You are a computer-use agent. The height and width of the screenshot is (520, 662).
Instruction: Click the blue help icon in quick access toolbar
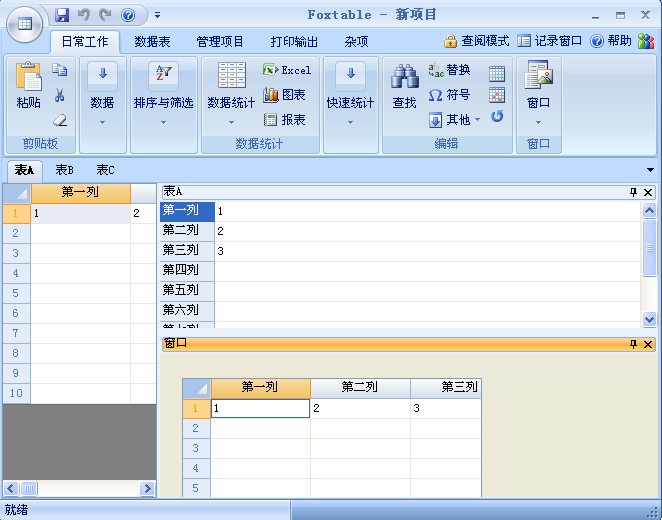coord(128,16)
